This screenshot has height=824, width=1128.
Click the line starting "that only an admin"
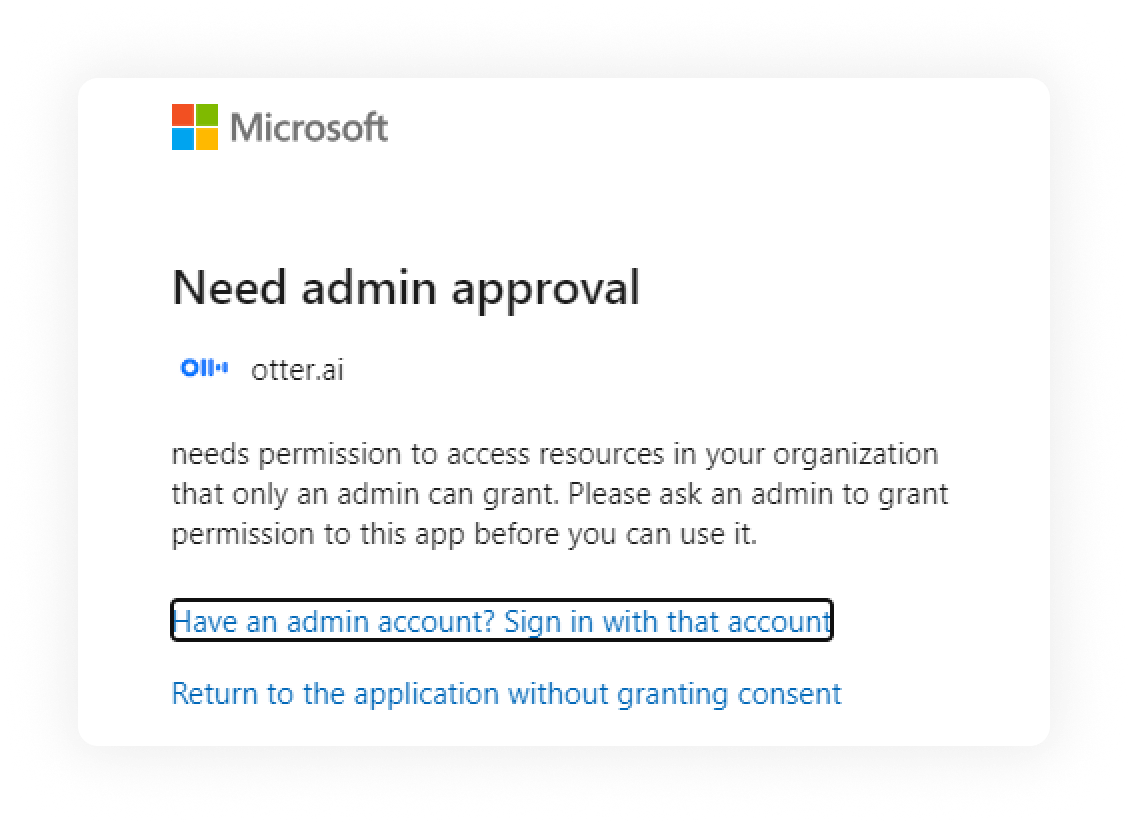pyautogui.click(x=559, y=494)
